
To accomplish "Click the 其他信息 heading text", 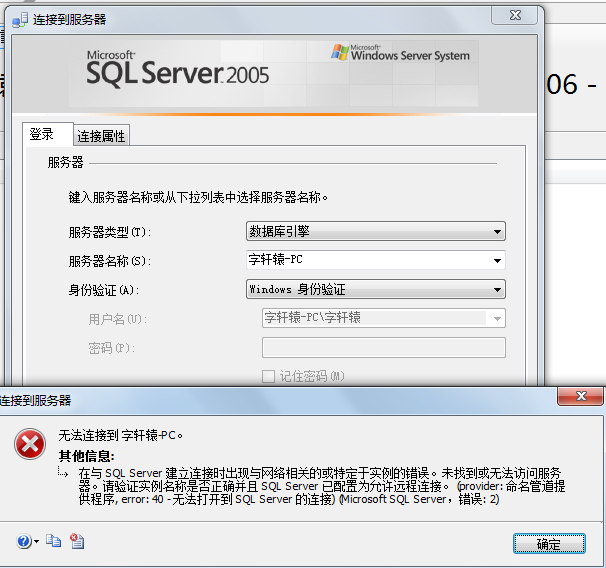I will pos(87,456).
